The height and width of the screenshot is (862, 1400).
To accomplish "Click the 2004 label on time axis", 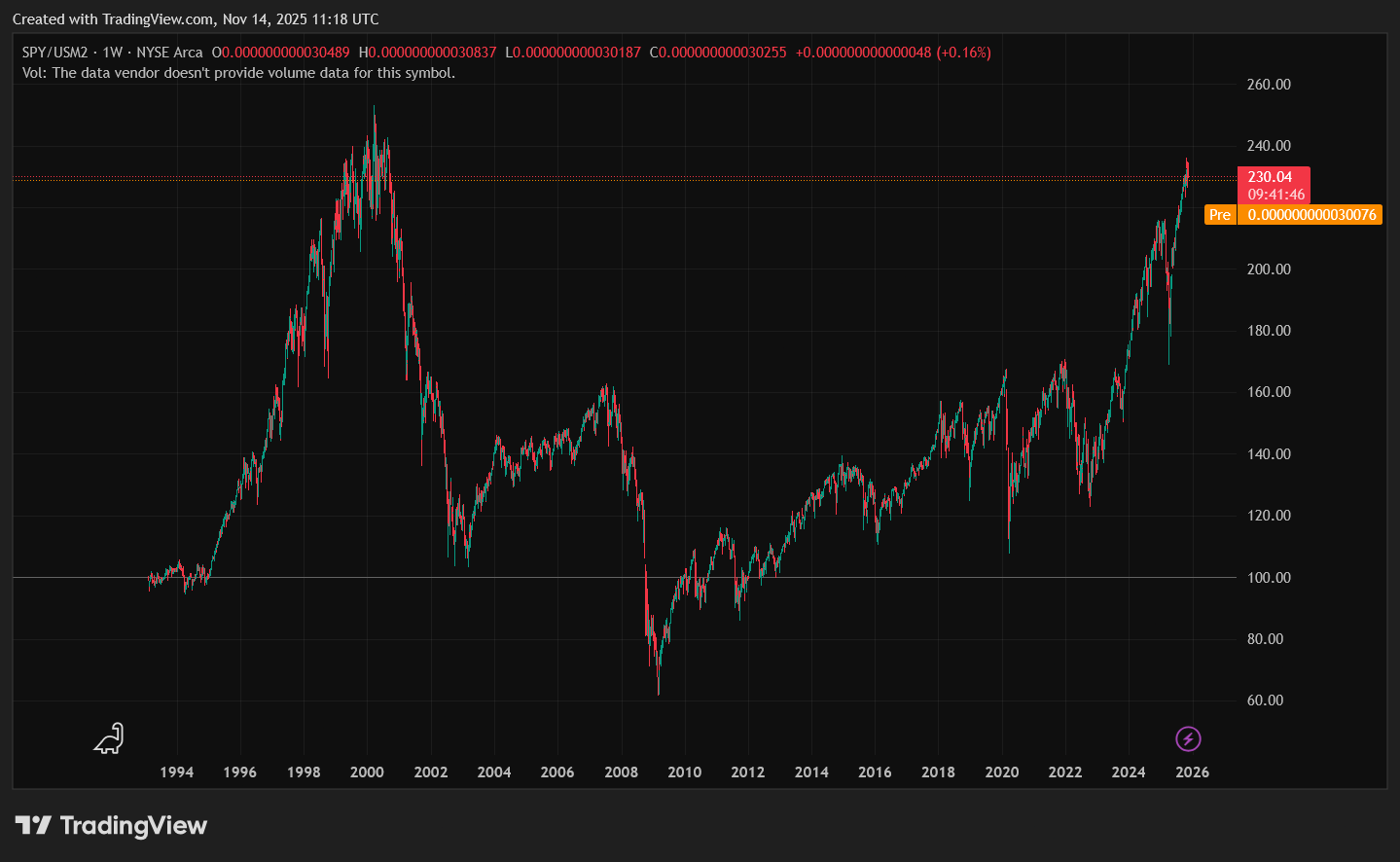I will pos(494,772).
